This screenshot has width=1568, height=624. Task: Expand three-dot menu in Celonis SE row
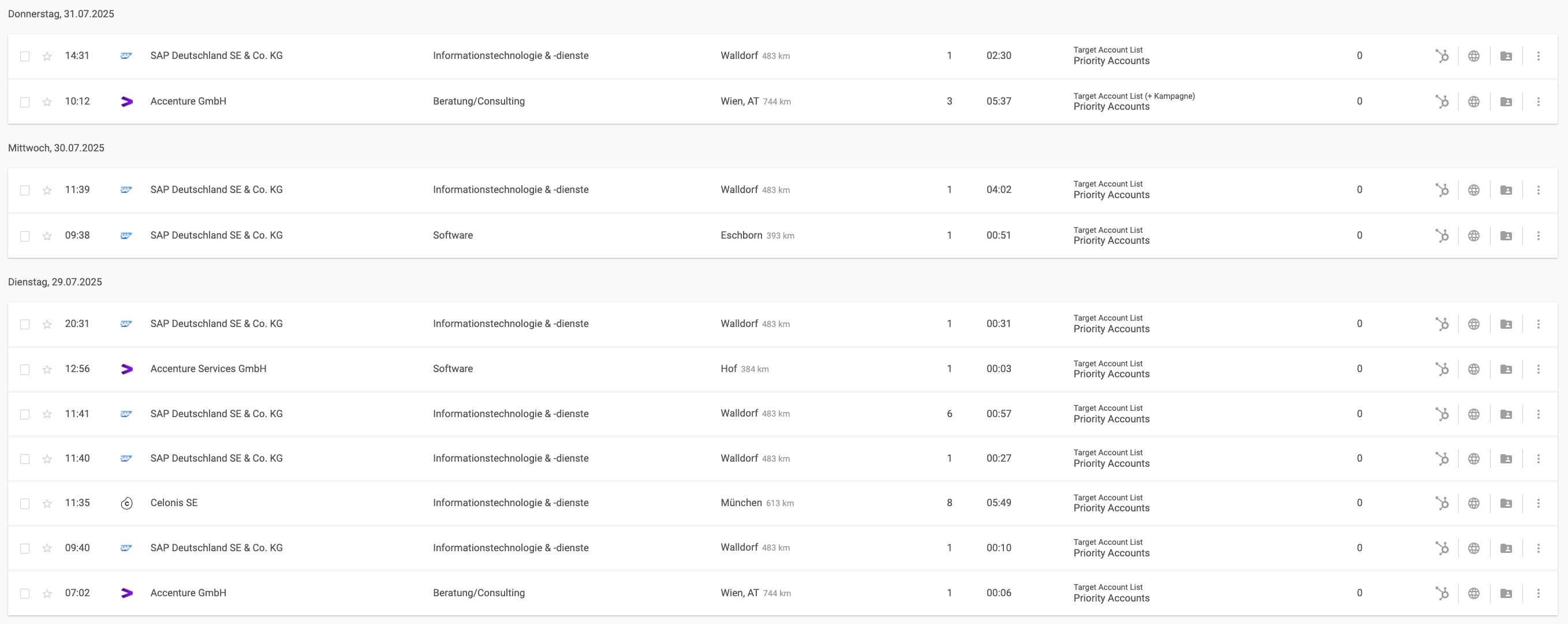[1538, 503]
